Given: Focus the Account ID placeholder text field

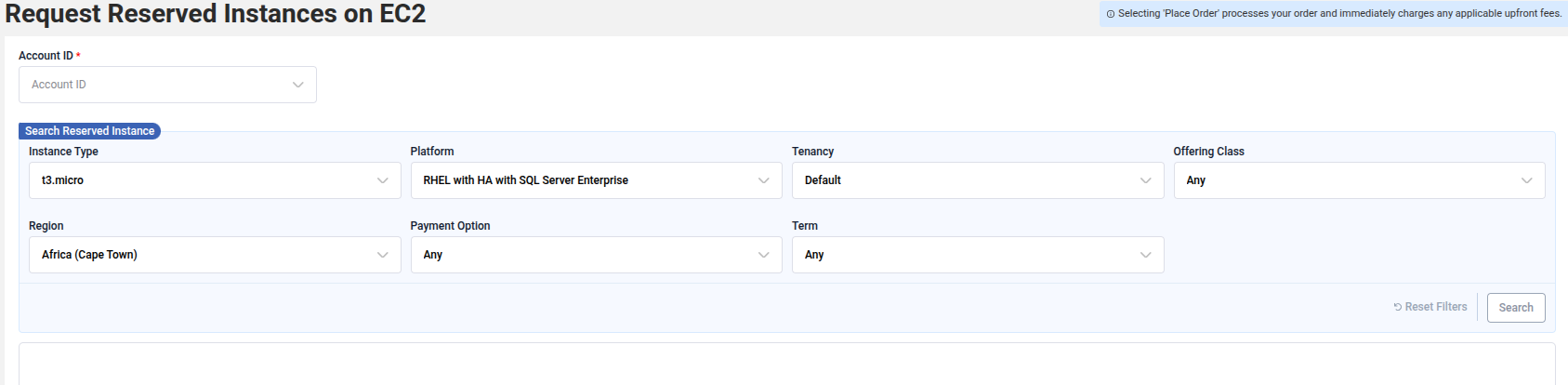Looking at the screenshot, I should (149, 85).
